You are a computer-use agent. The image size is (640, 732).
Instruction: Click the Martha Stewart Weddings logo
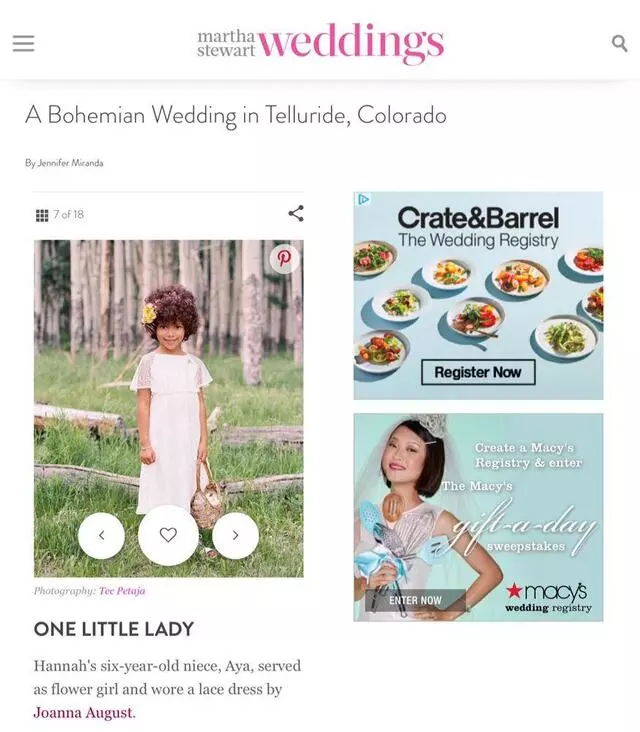(x=320, y=43)
